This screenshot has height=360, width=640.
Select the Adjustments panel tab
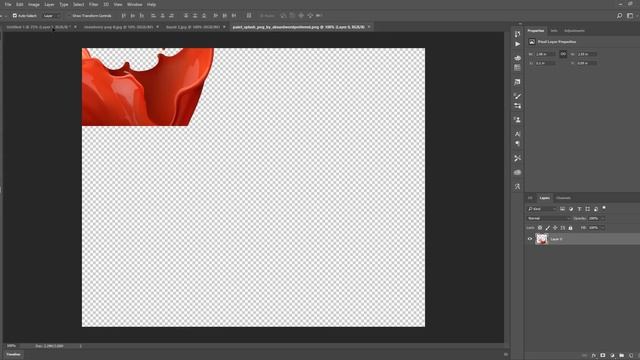tap(574, 31)
